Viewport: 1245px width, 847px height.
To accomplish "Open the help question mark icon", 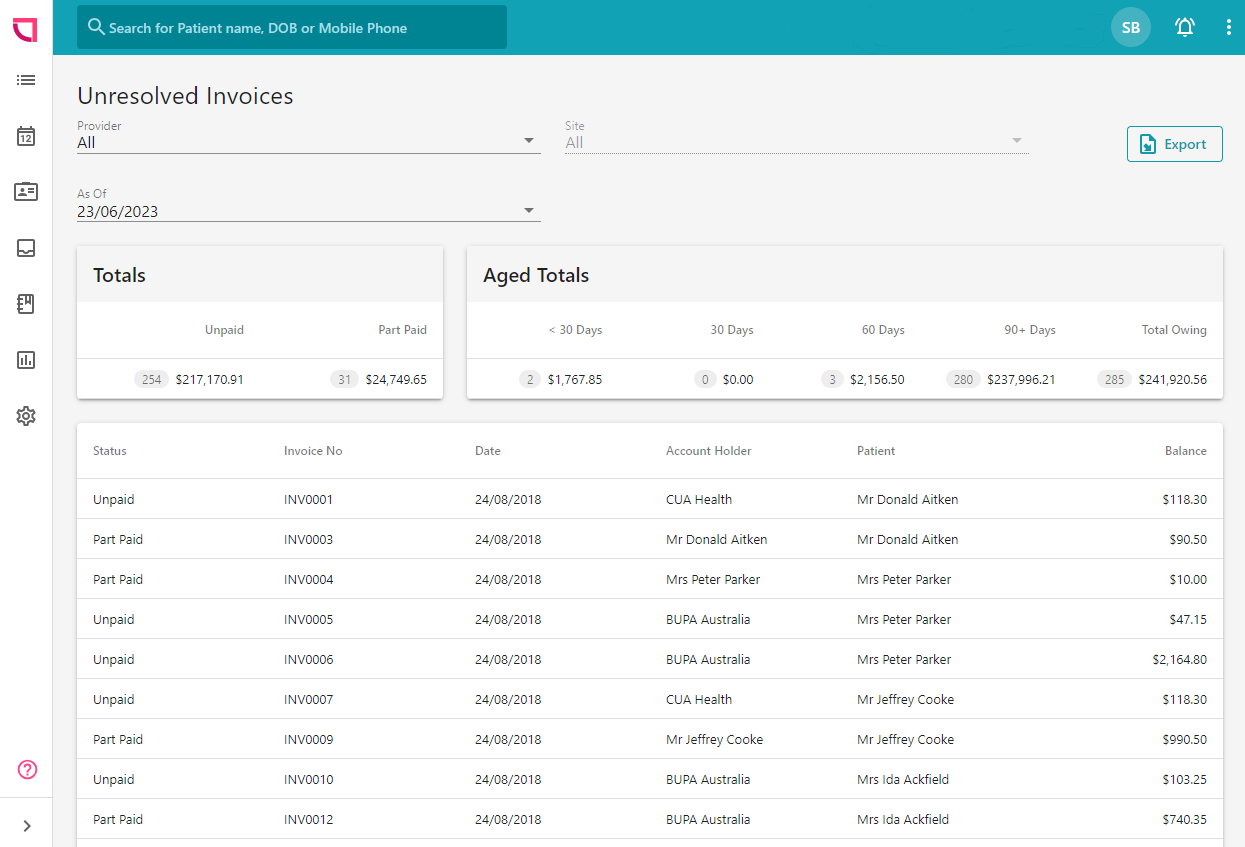I will 26,770.
